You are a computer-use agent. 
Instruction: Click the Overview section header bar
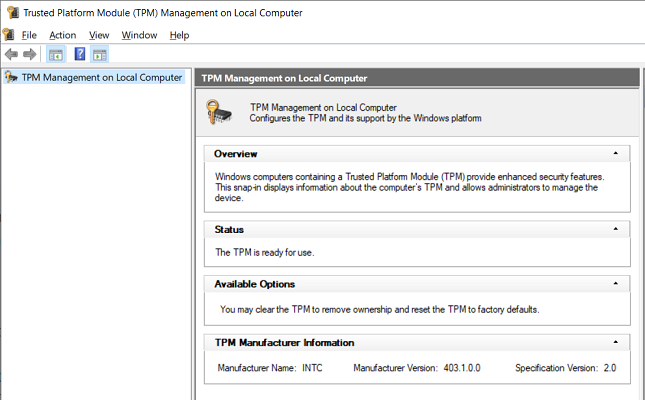click(x=400, y=154)
